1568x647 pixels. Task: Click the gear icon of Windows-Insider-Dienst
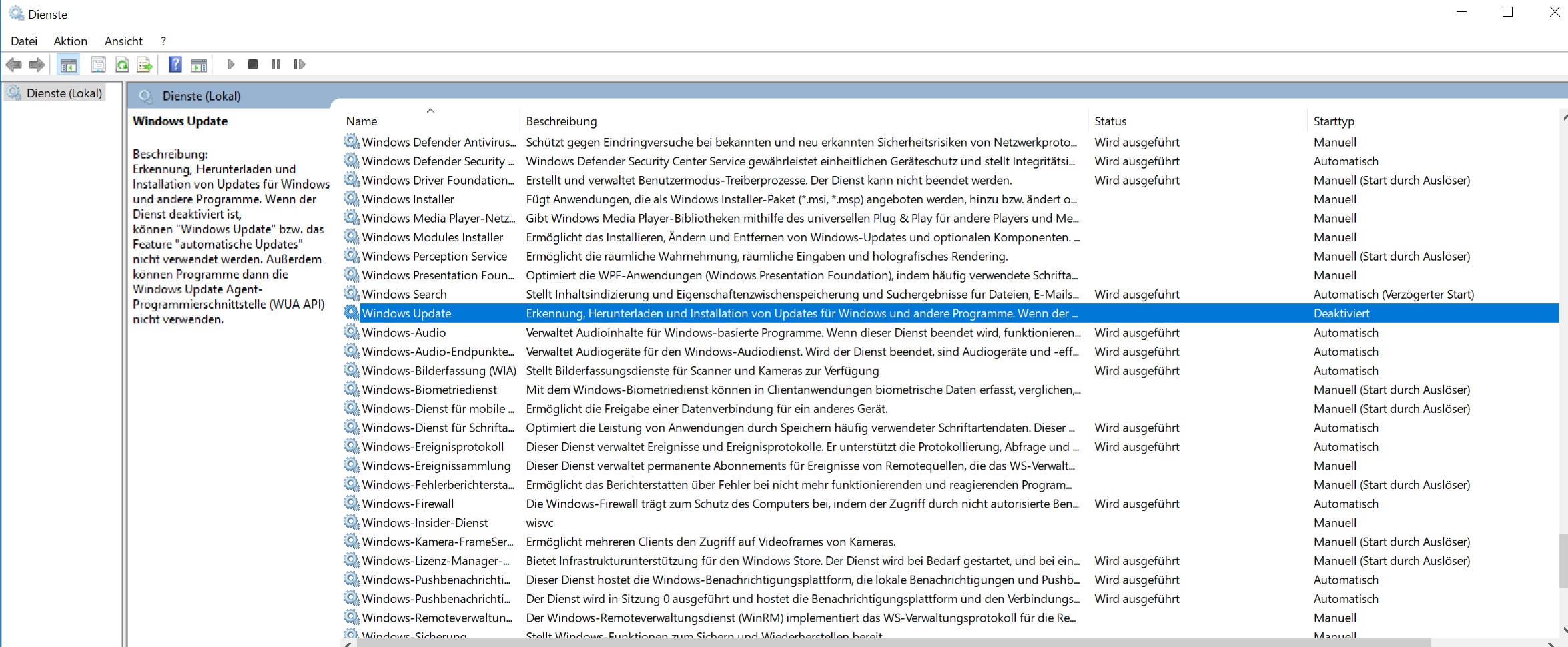pyautogui.click(x=352, y=523)
